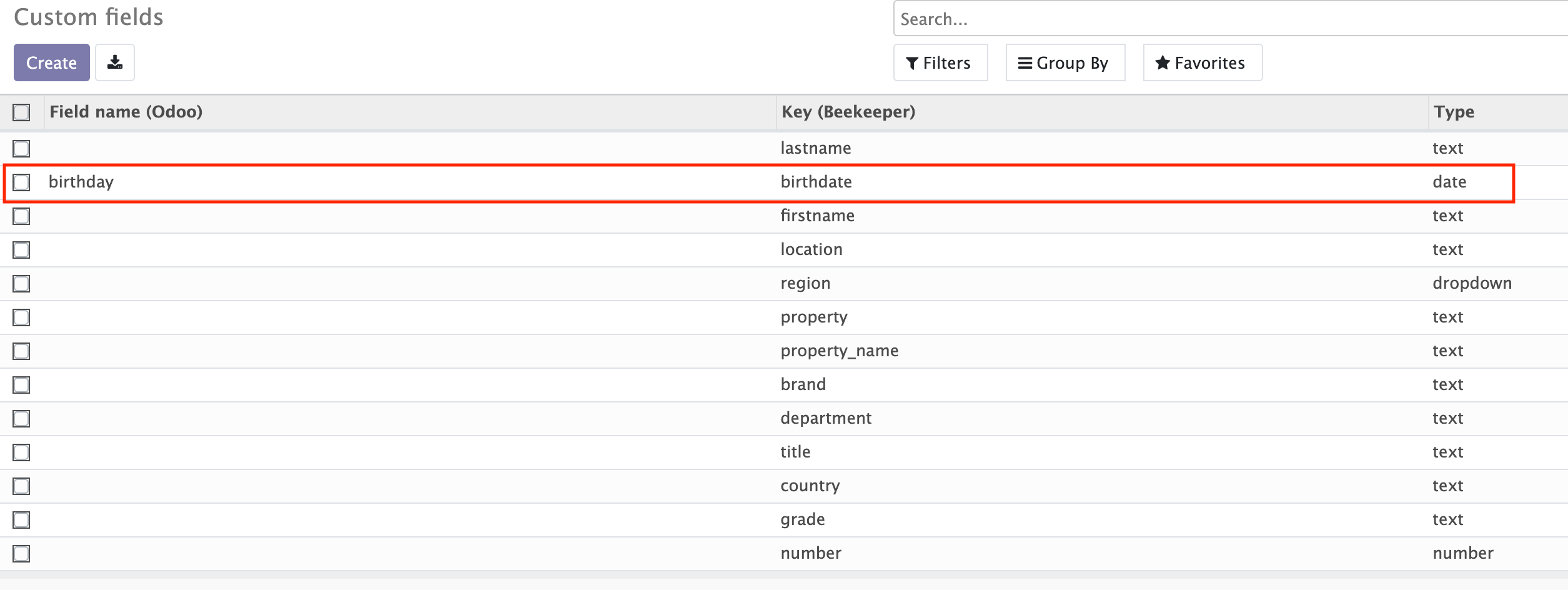Screen dimensions: 1568x590
Task: Open the region key row
Action: 805,284
